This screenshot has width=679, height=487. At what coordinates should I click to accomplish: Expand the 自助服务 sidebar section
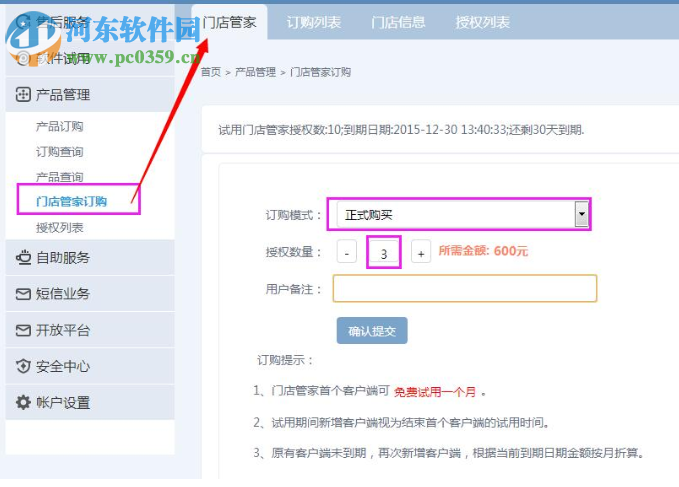(90, 258)
